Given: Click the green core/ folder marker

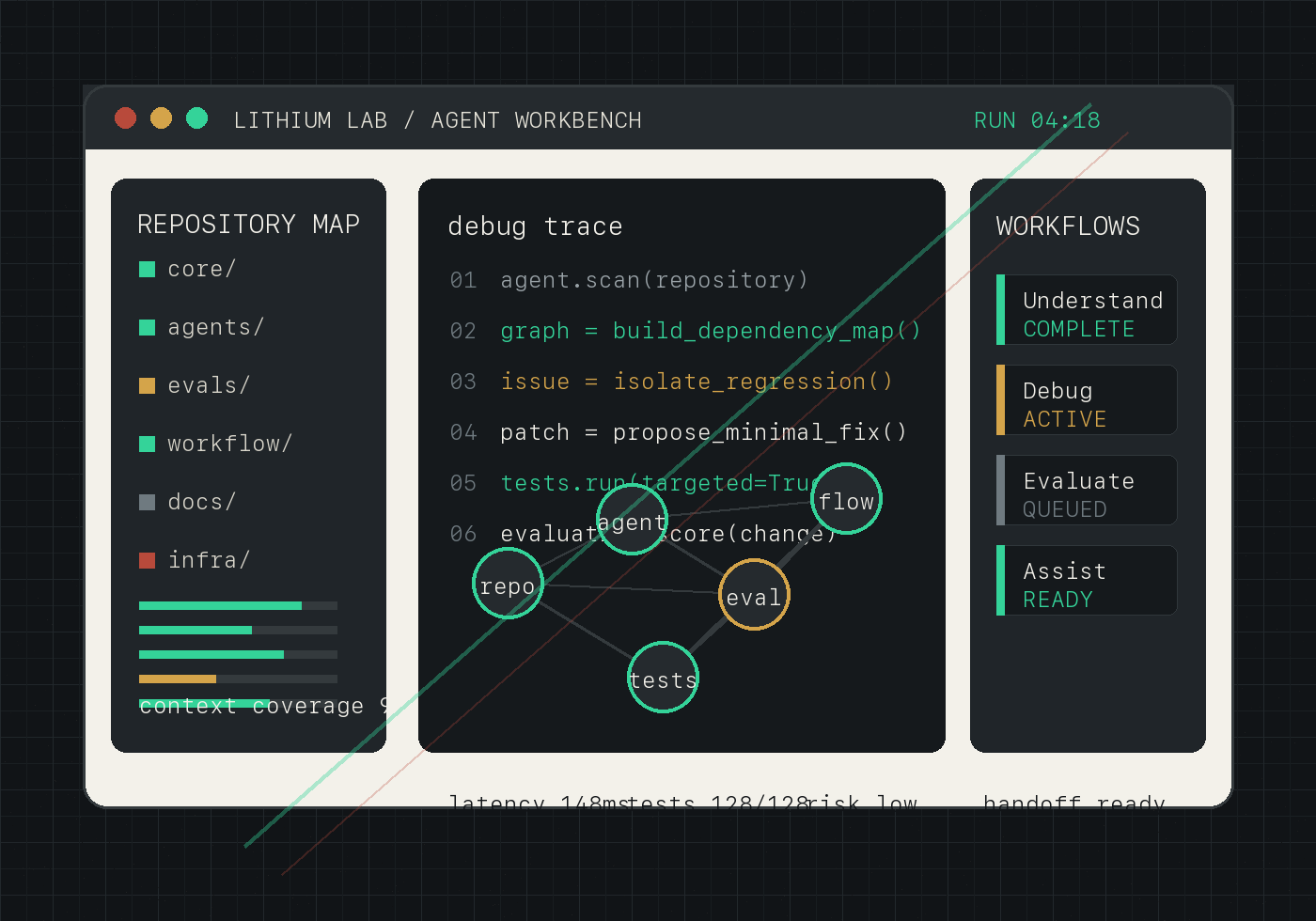Looking at the screenshot, I should pos(147,270).
